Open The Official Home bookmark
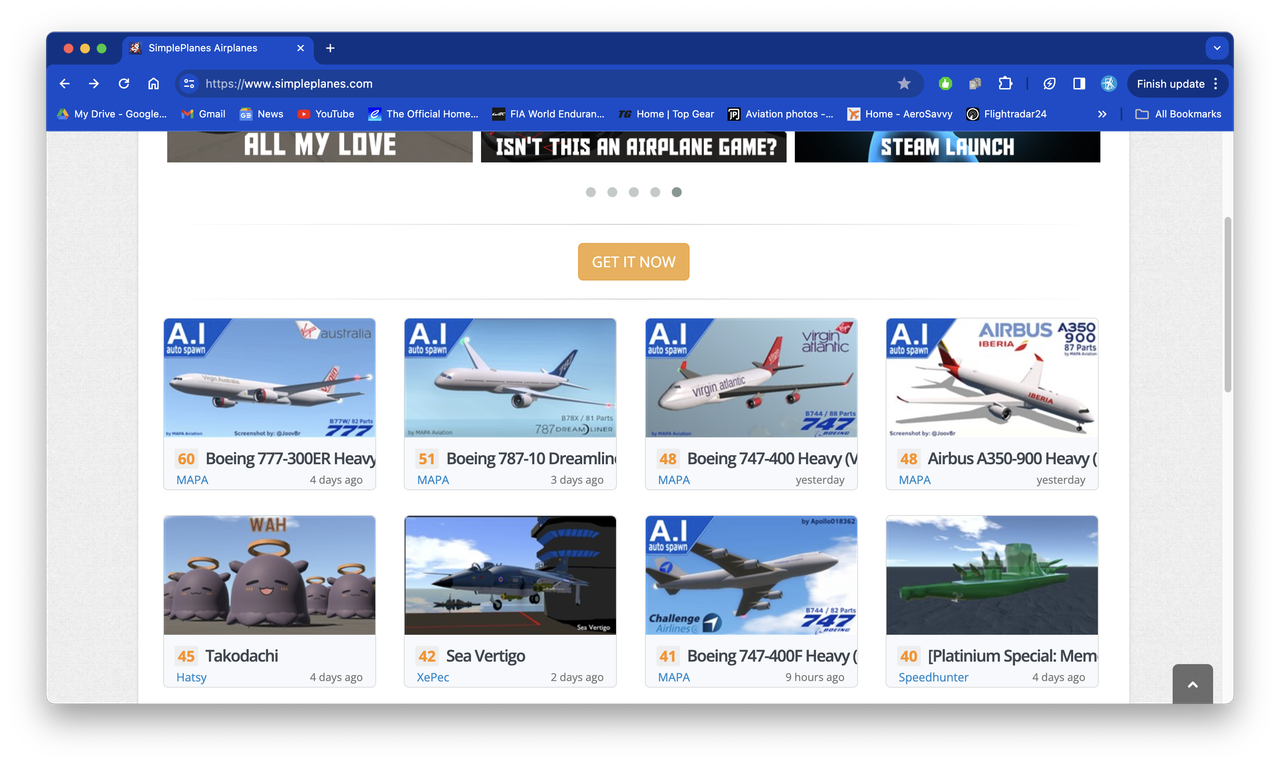This screenshot has height=765, width=1280. 423,114
